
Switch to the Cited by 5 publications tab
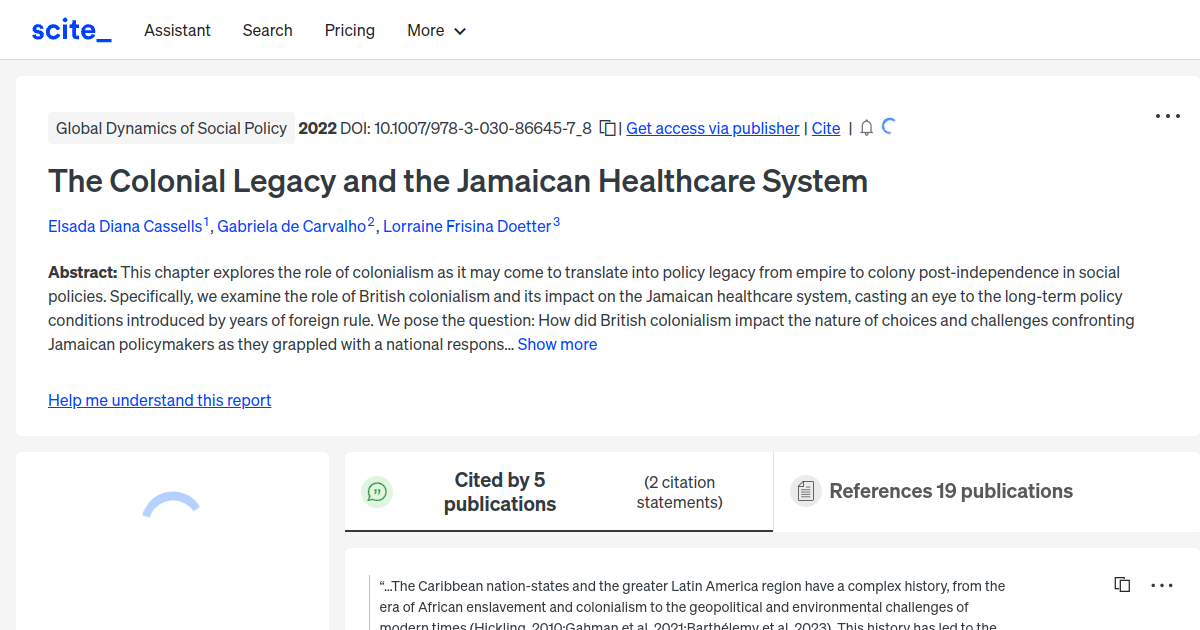point(500,491)
